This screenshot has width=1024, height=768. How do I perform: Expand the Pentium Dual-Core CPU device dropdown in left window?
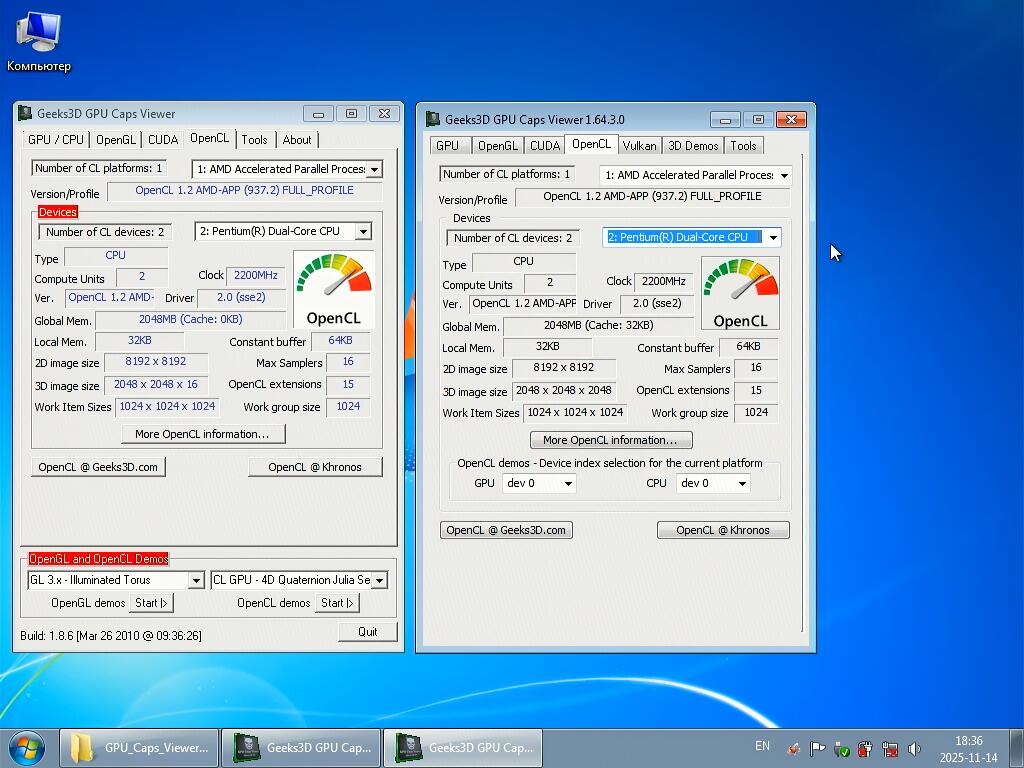click(362, 231)
